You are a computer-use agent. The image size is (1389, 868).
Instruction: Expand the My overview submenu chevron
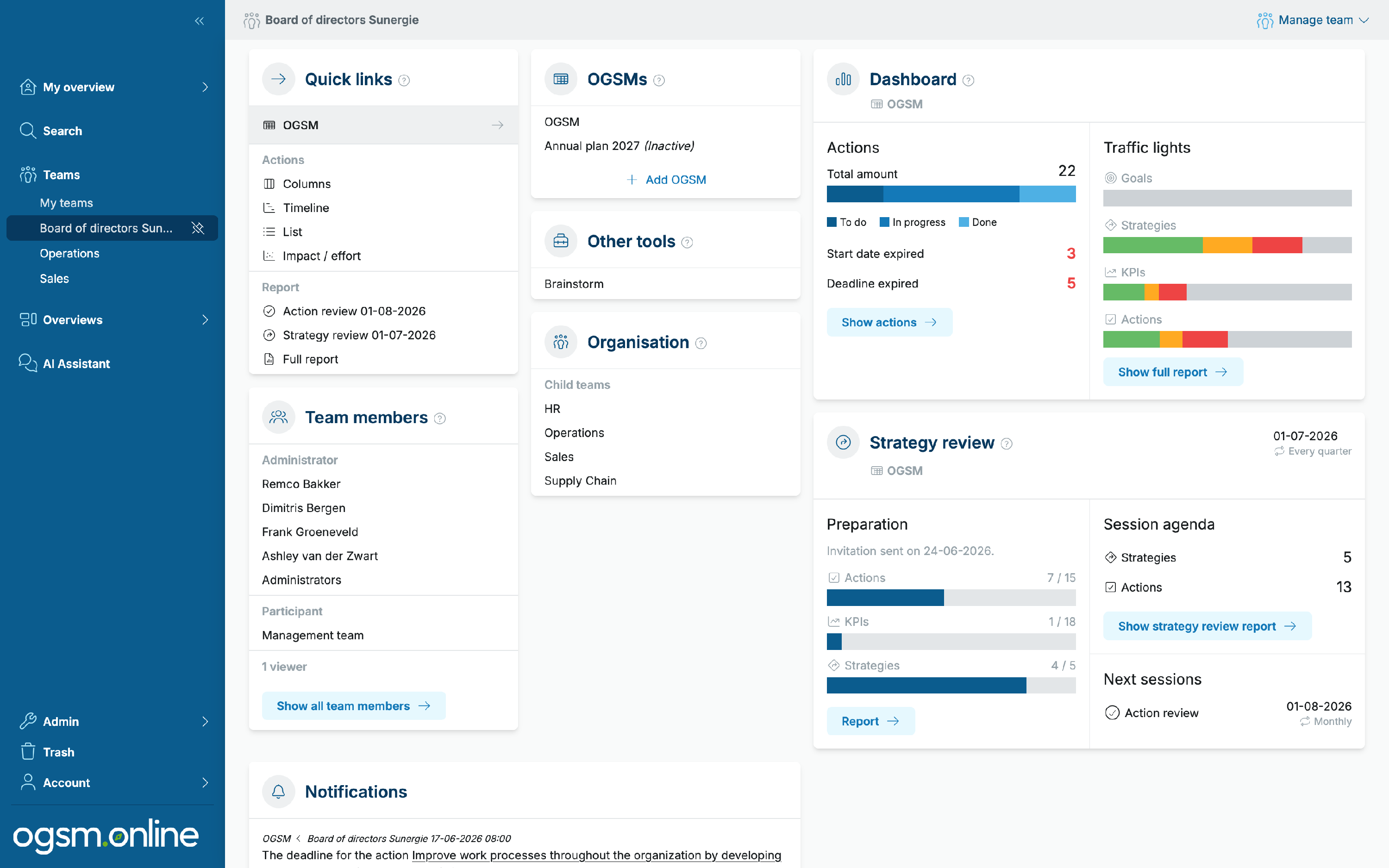point(205,87)
